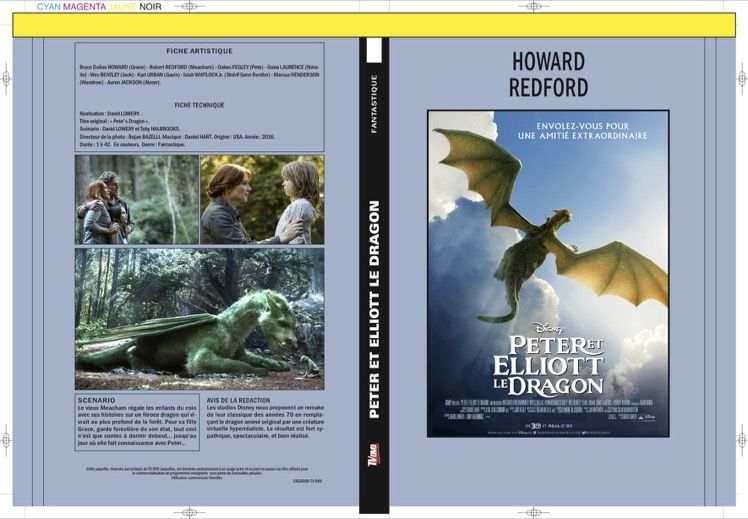The height and width of the screenshot is (519, 748).
Task: Click the woman and boy close-up photo
Action: [x=262, y=199]
